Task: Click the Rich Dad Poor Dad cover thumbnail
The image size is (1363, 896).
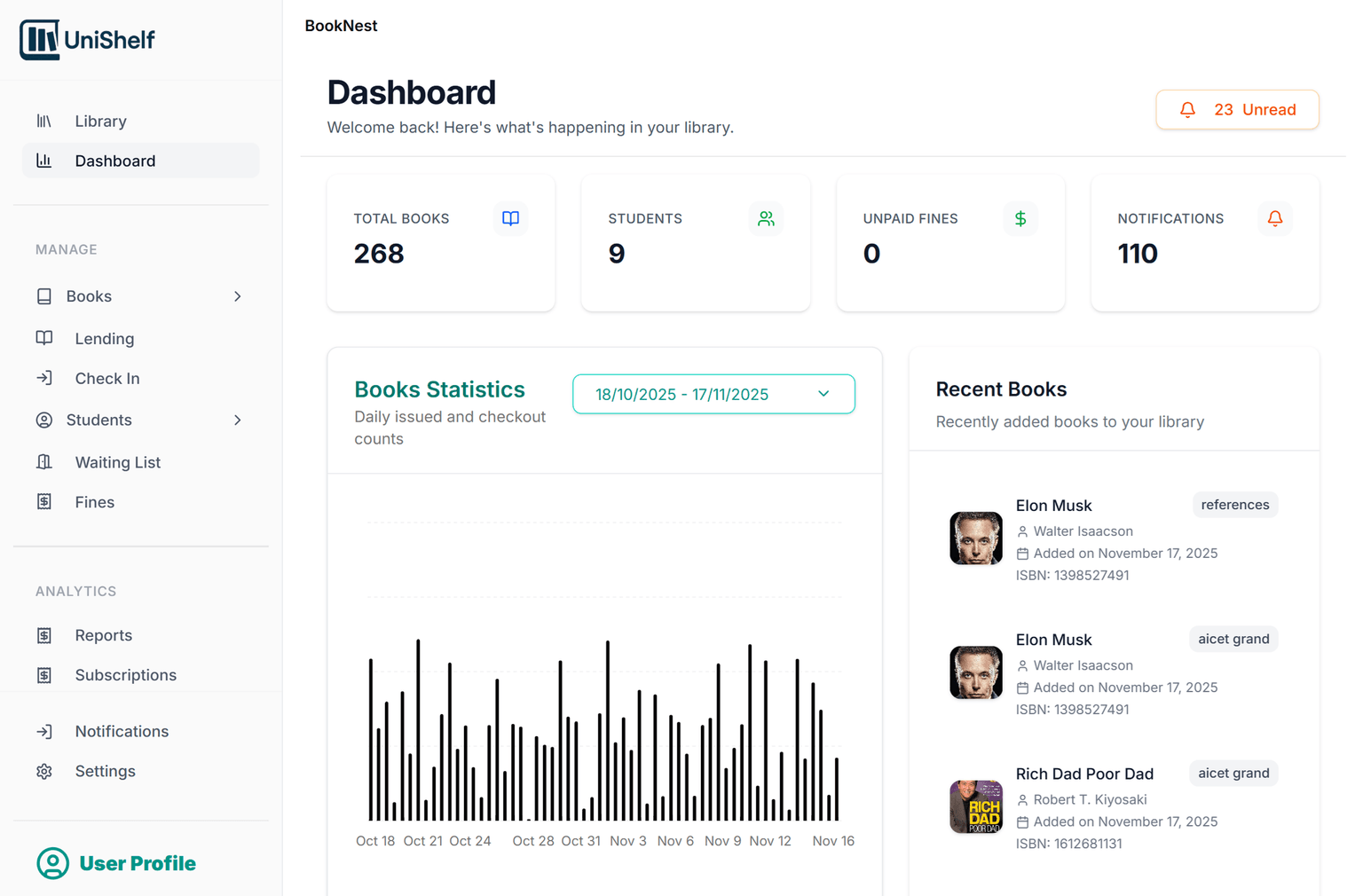Action: point(975,806)
